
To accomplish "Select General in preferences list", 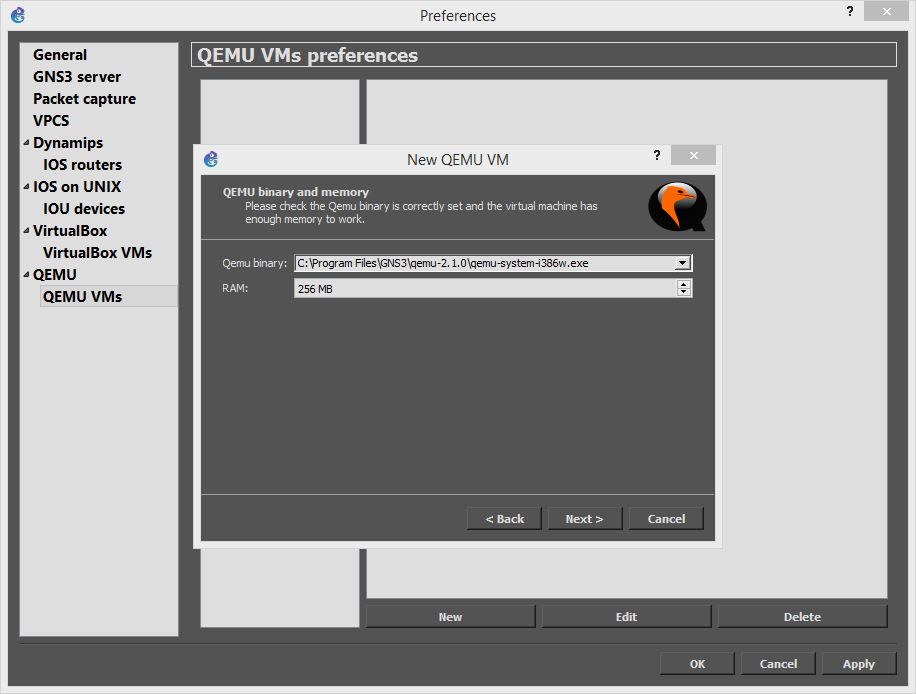I will click(60, 55).
